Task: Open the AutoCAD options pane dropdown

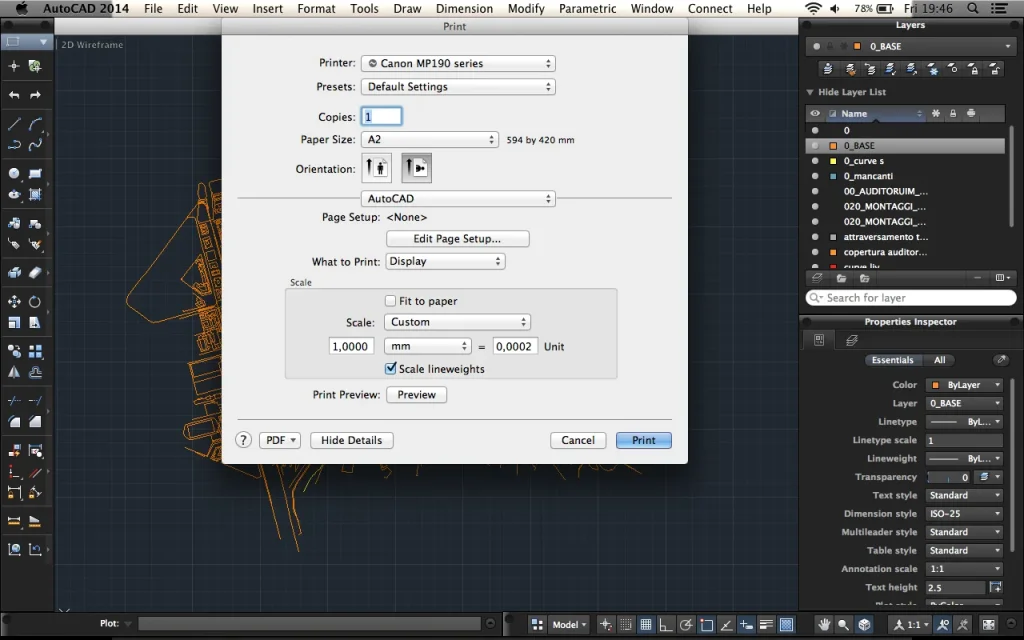Action: pos(458,199)
